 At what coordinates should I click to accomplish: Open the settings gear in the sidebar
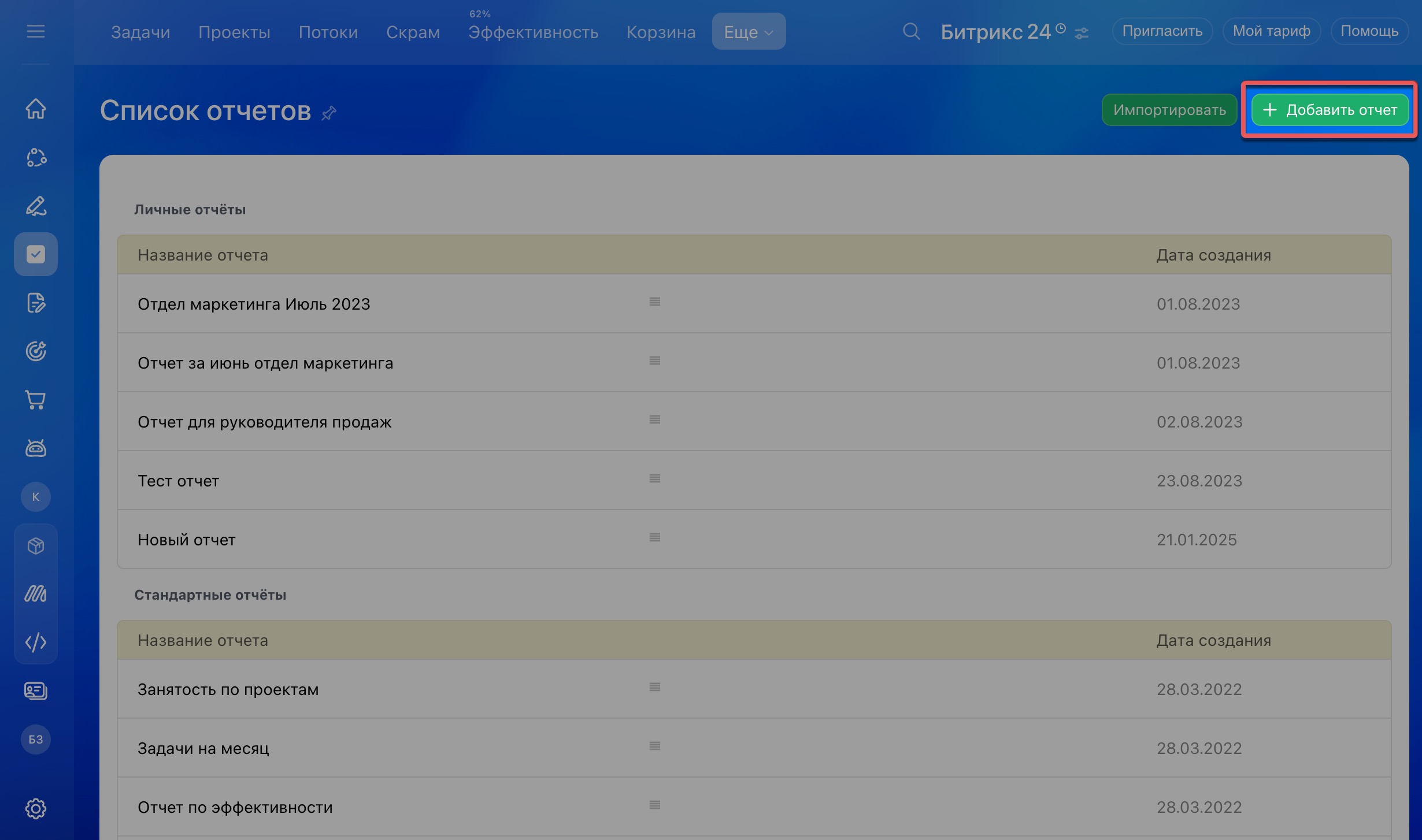coord(36,808)
